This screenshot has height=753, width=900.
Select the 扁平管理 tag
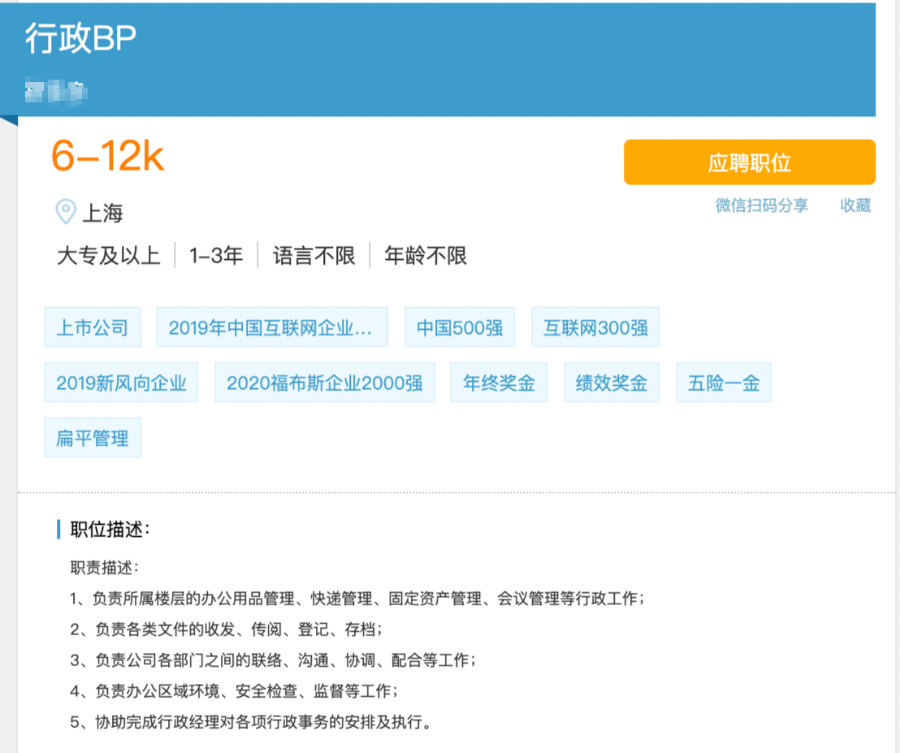point(92,437)
